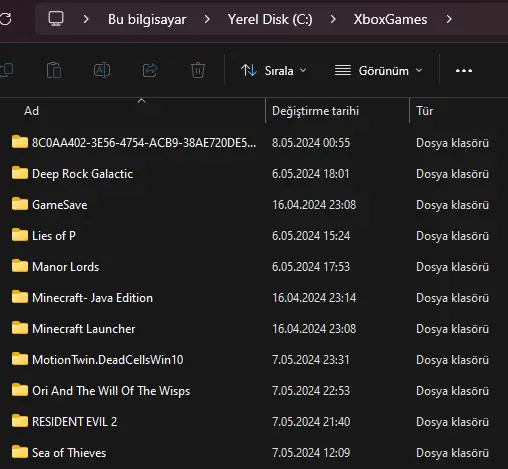Viewport: 508px width, 469px height.
Task: Select the Minecraft- Java Edition folder name
Action: (x=92, y=298)
